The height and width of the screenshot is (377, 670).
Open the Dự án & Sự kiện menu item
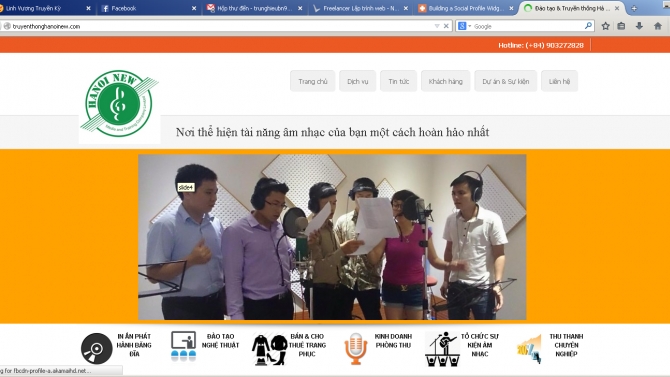pyautogui.click(x=505, y=81)
